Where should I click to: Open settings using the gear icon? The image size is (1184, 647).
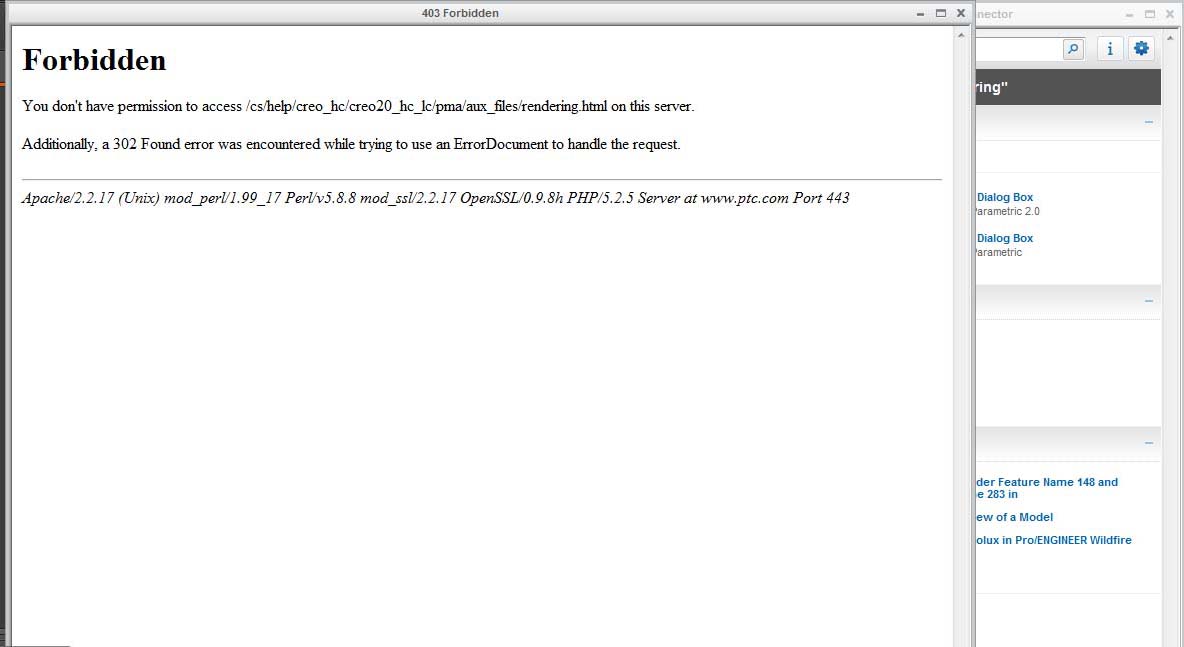click(1141, 48)
